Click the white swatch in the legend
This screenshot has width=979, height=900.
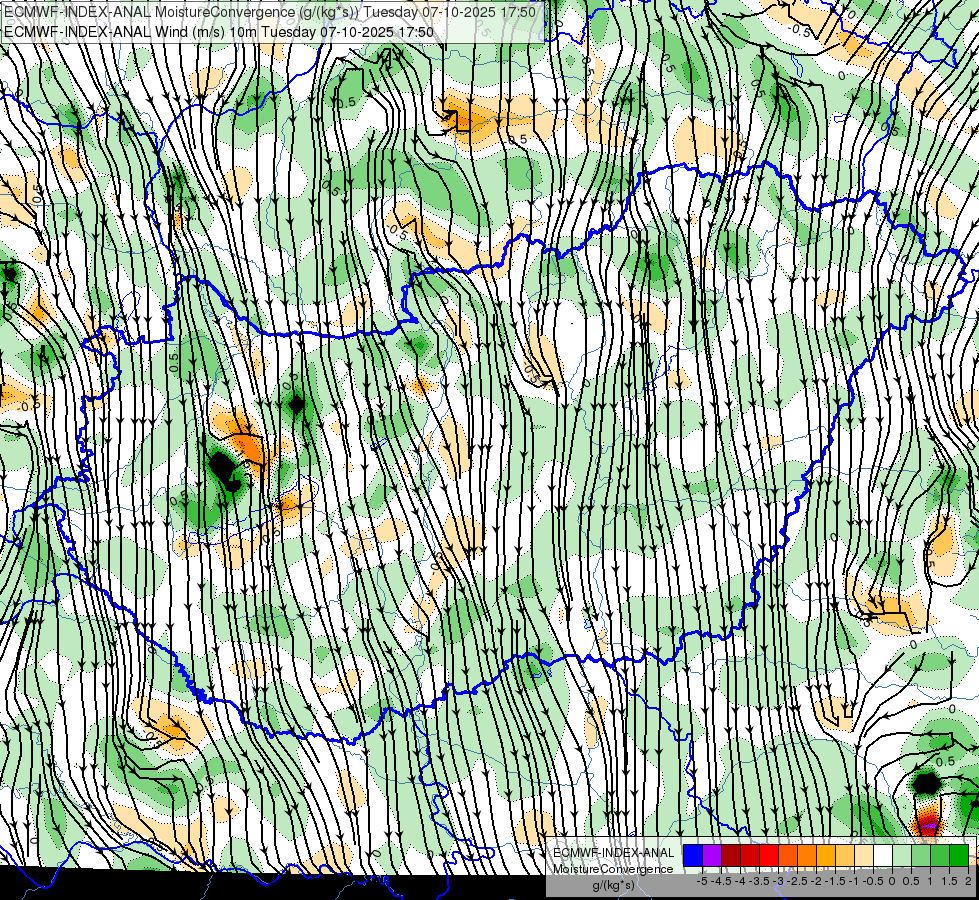tap(883, 856)
